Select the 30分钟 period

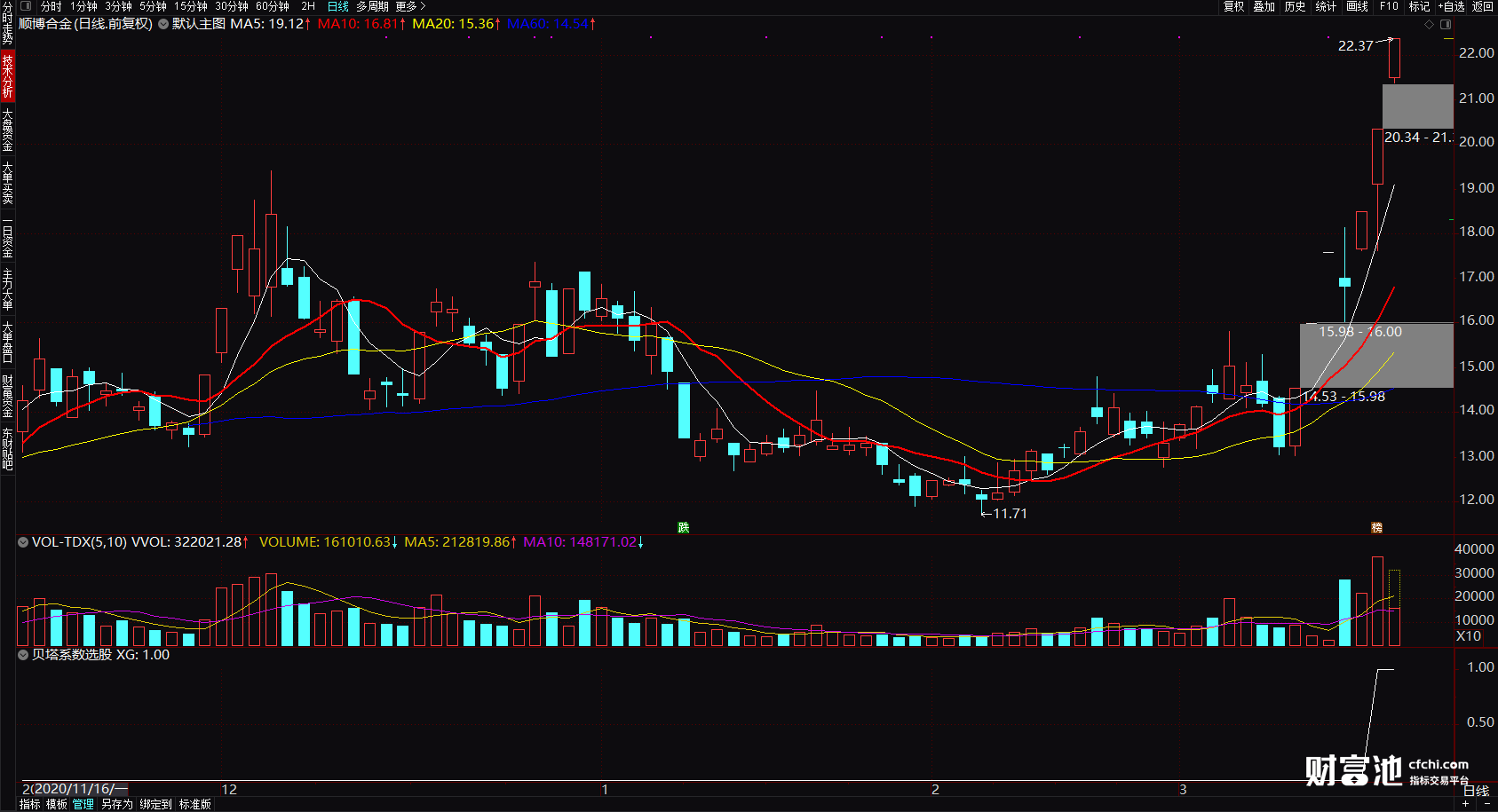click(x=232, y=6)
